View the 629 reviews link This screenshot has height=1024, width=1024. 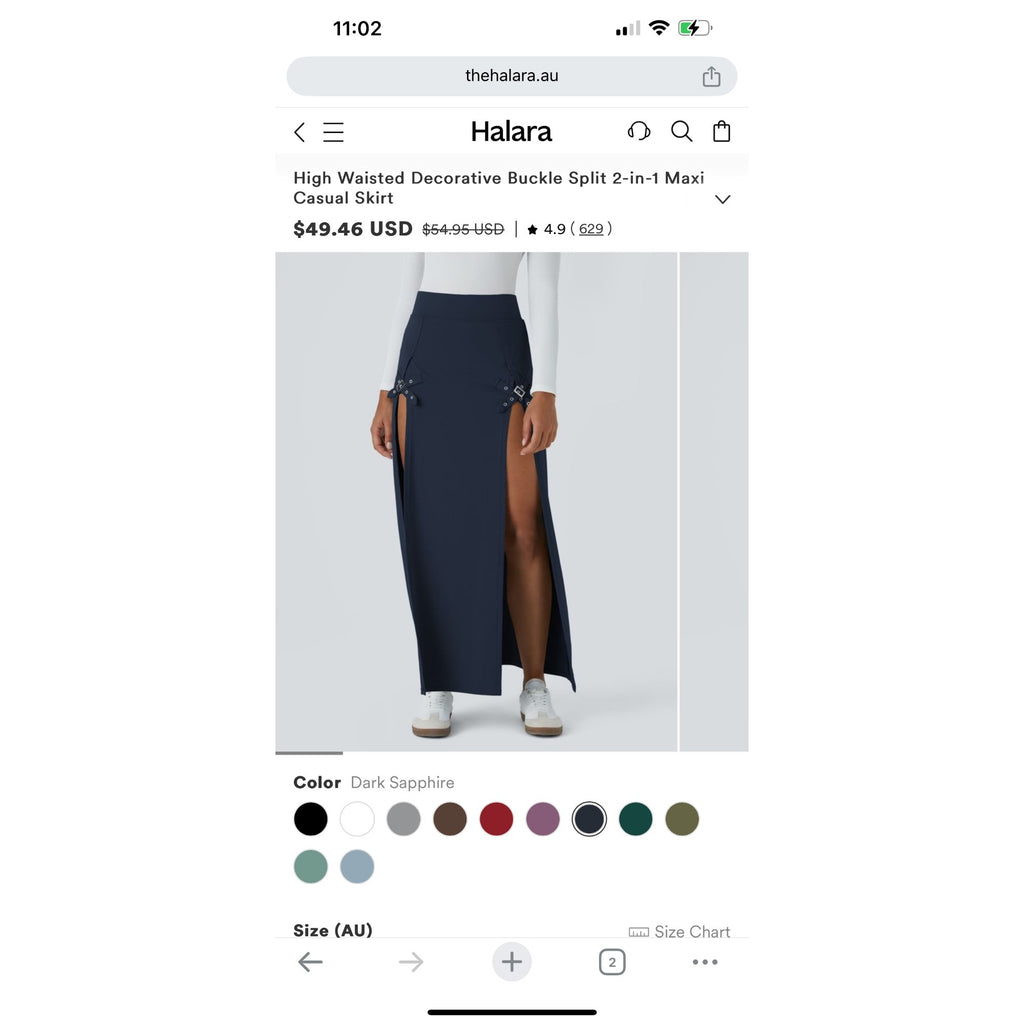[591, 229]
